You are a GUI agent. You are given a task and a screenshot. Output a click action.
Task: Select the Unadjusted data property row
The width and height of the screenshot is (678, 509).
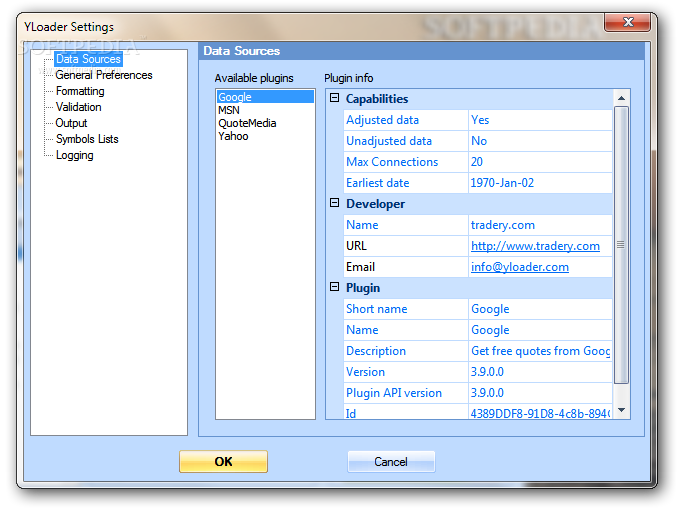pyautogui.click(x=478, y=141)
